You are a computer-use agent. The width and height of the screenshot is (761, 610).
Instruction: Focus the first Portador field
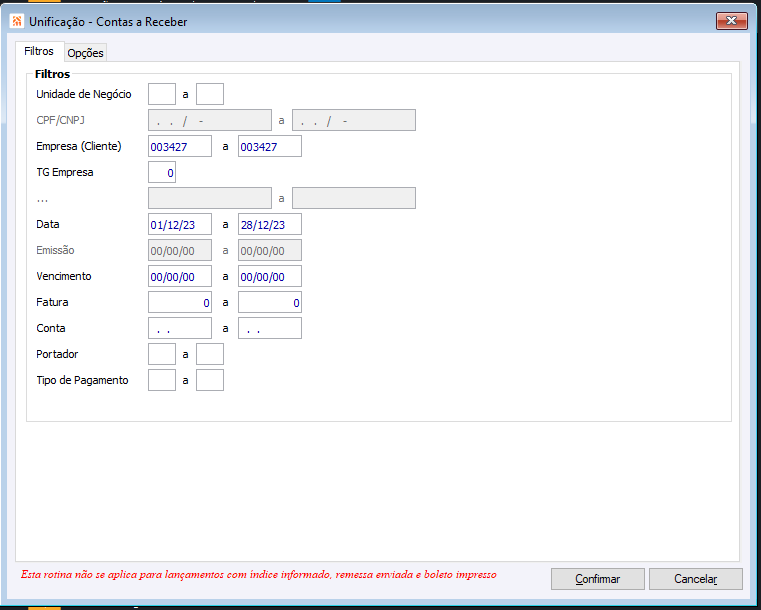coord(162,354)
